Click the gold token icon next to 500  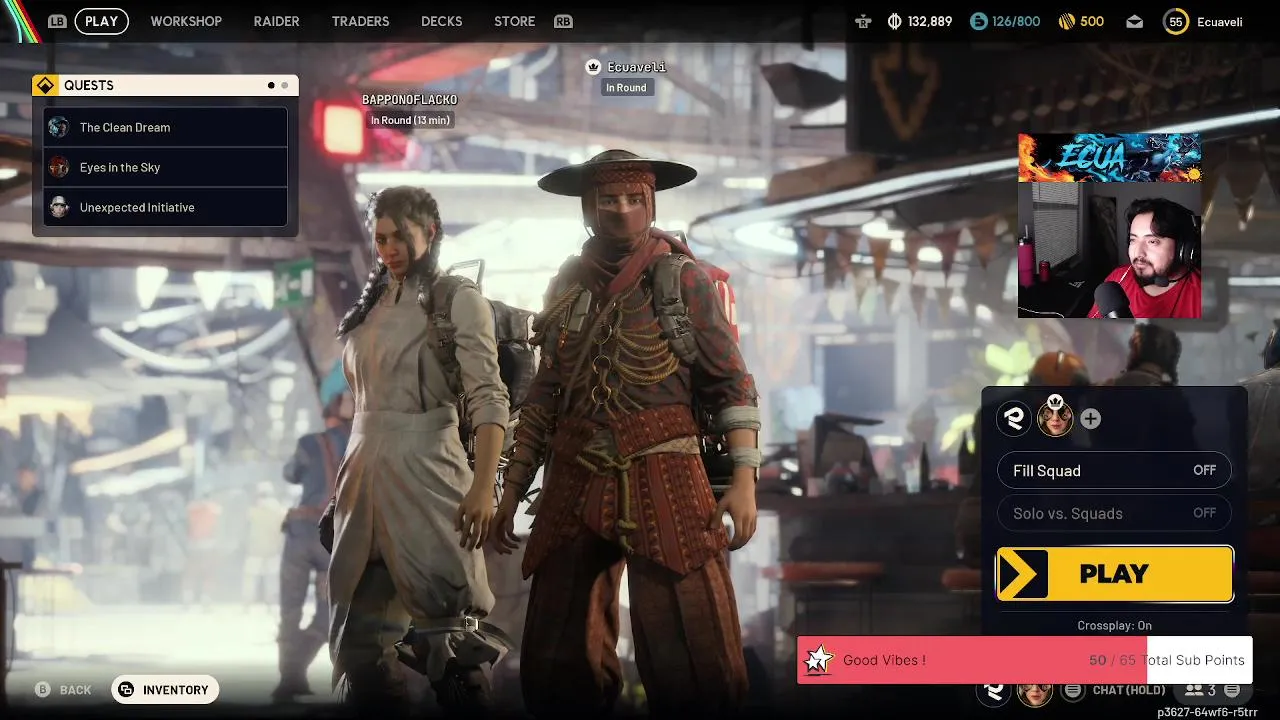click(1066, 21)
